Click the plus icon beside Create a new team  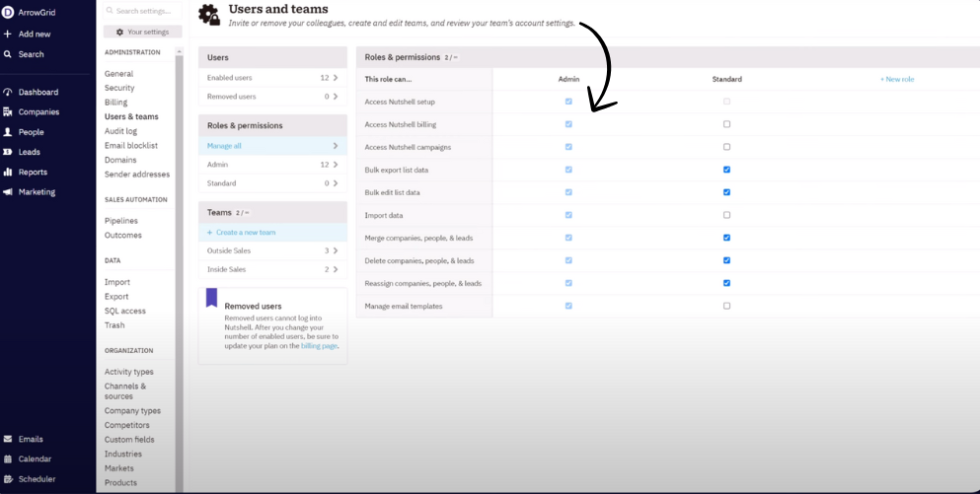(x=209, y=232)
